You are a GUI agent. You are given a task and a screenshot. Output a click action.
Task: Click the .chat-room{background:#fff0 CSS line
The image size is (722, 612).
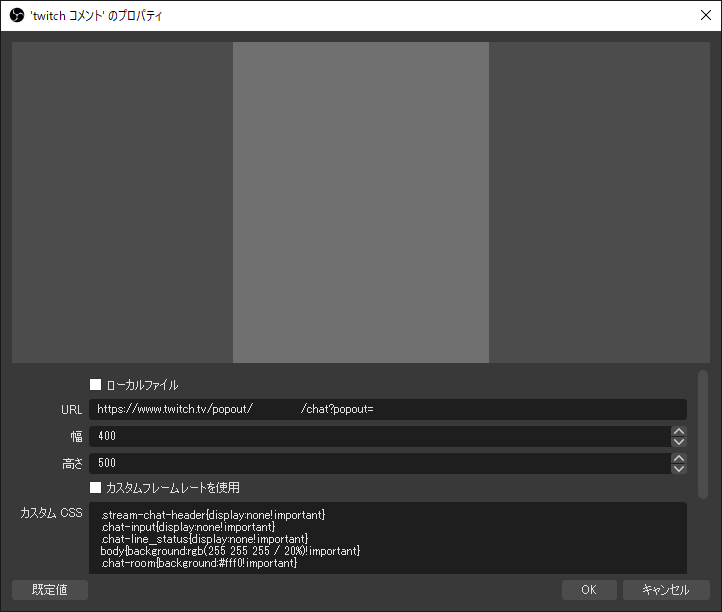click(198, 563)
